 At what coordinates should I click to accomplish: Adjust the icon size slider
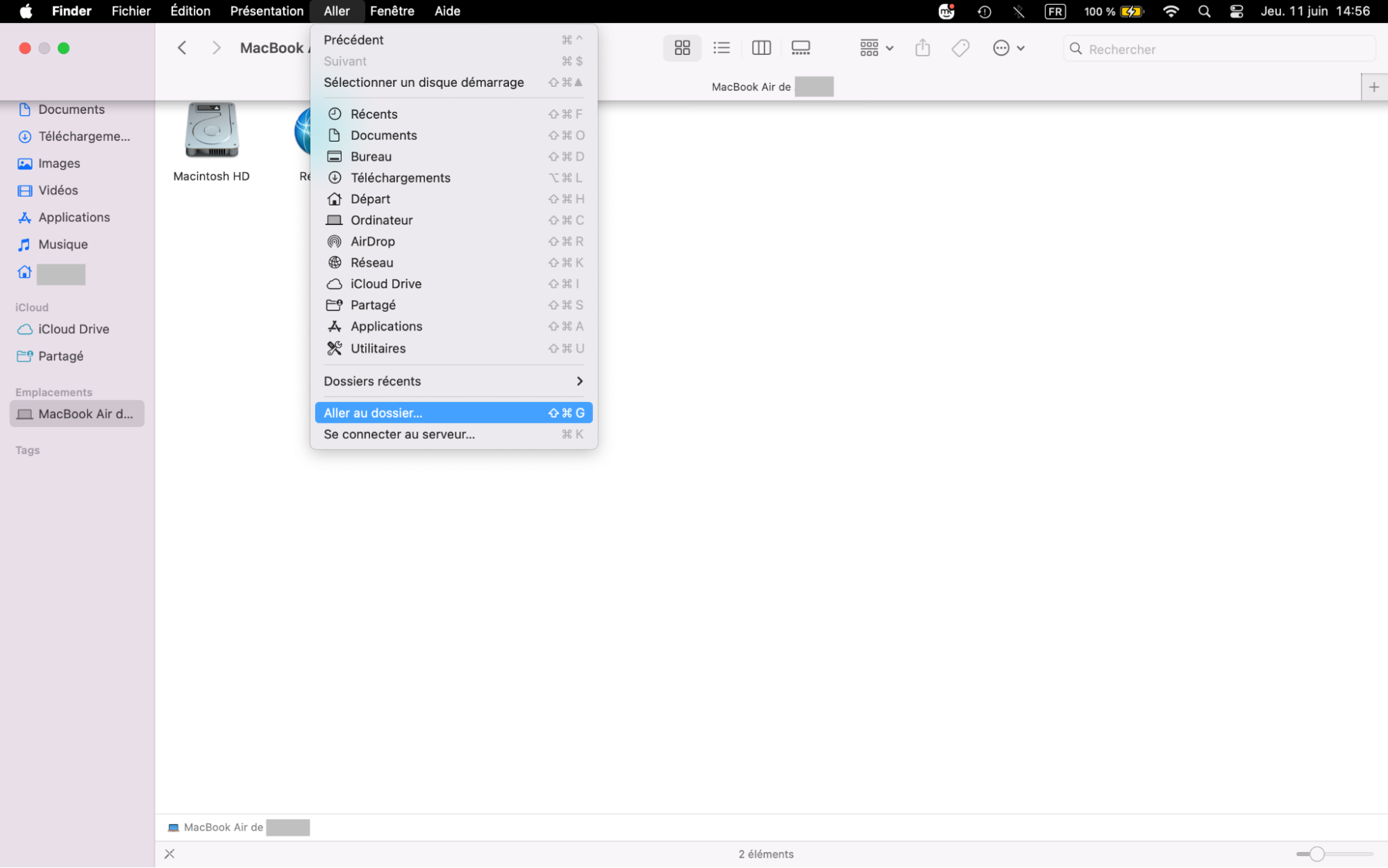[x=1316, y=854]
